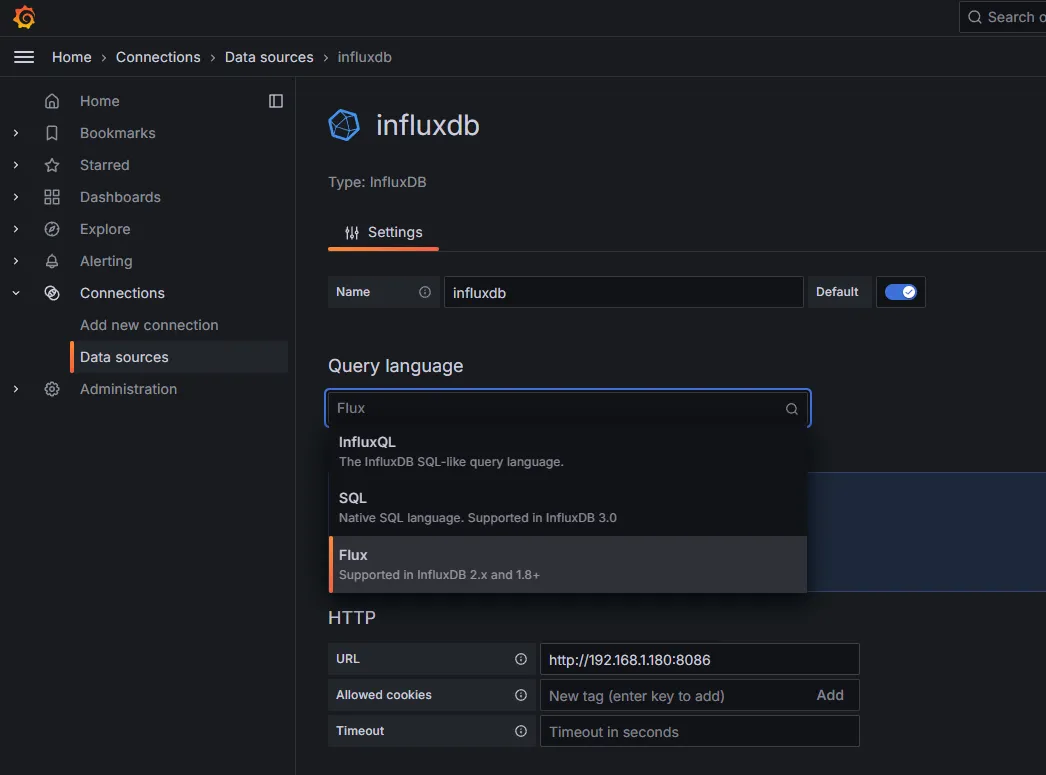Click the magnifier icon in the Query language box

tap(792, 409)
